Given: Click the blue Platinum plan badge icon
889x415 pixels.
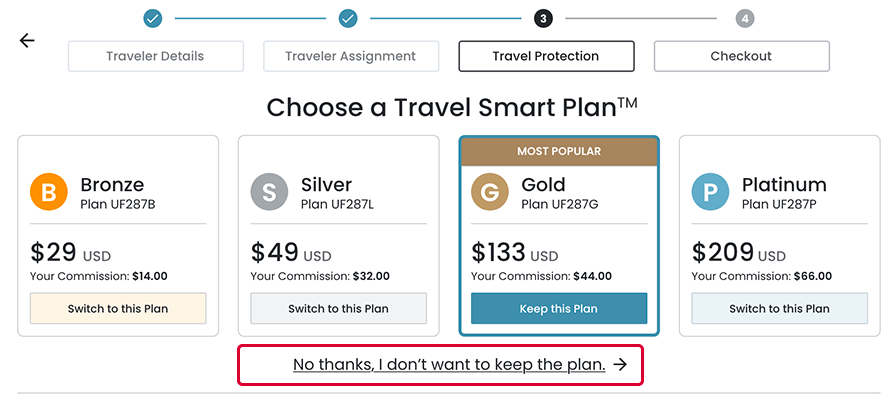Looking at the screenshot, I should pos(711,192).
